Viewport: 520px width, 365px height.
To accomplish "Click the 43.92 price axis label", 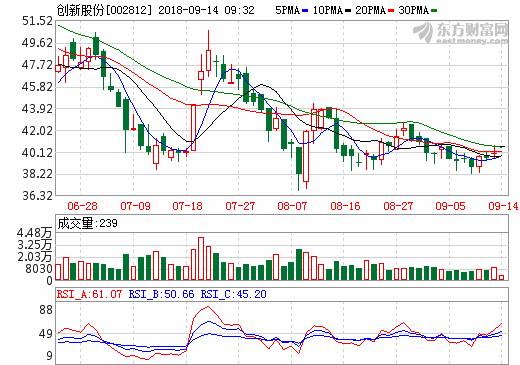I will (37, 109).
